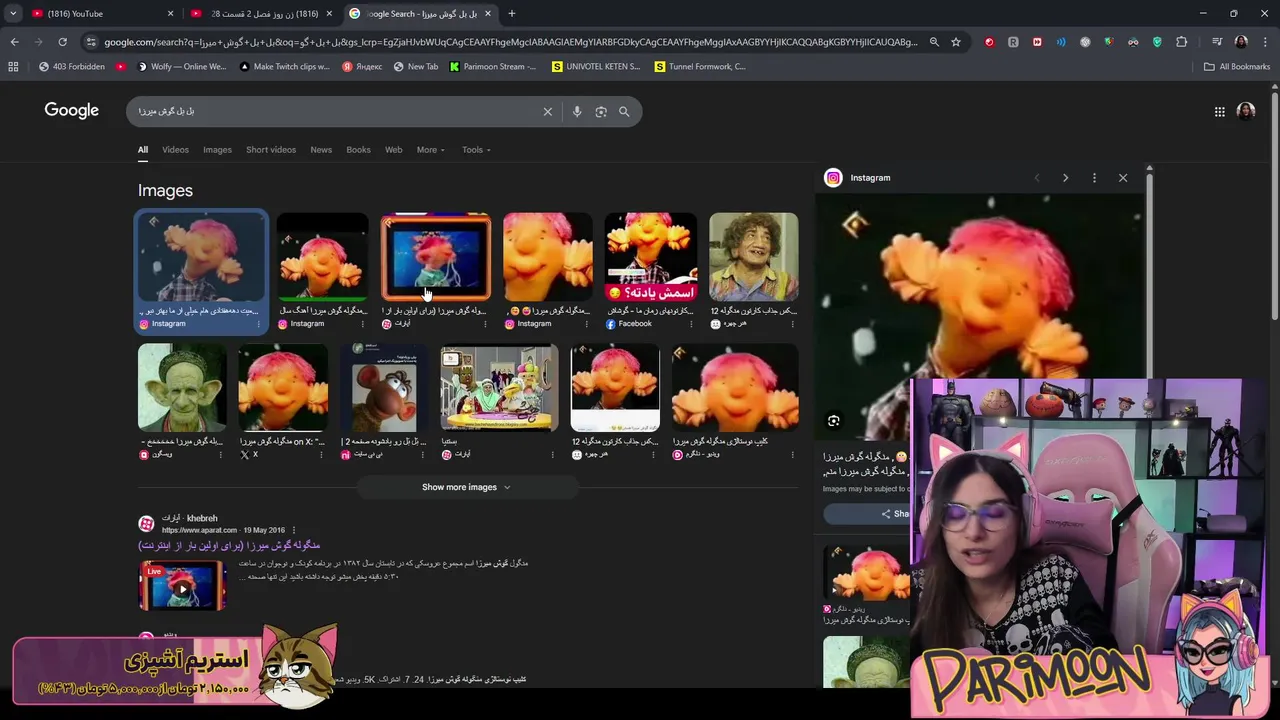This screenshot has width=1280, height=720.
Task: Select the Short videos filter
Action: click(271, 150)
